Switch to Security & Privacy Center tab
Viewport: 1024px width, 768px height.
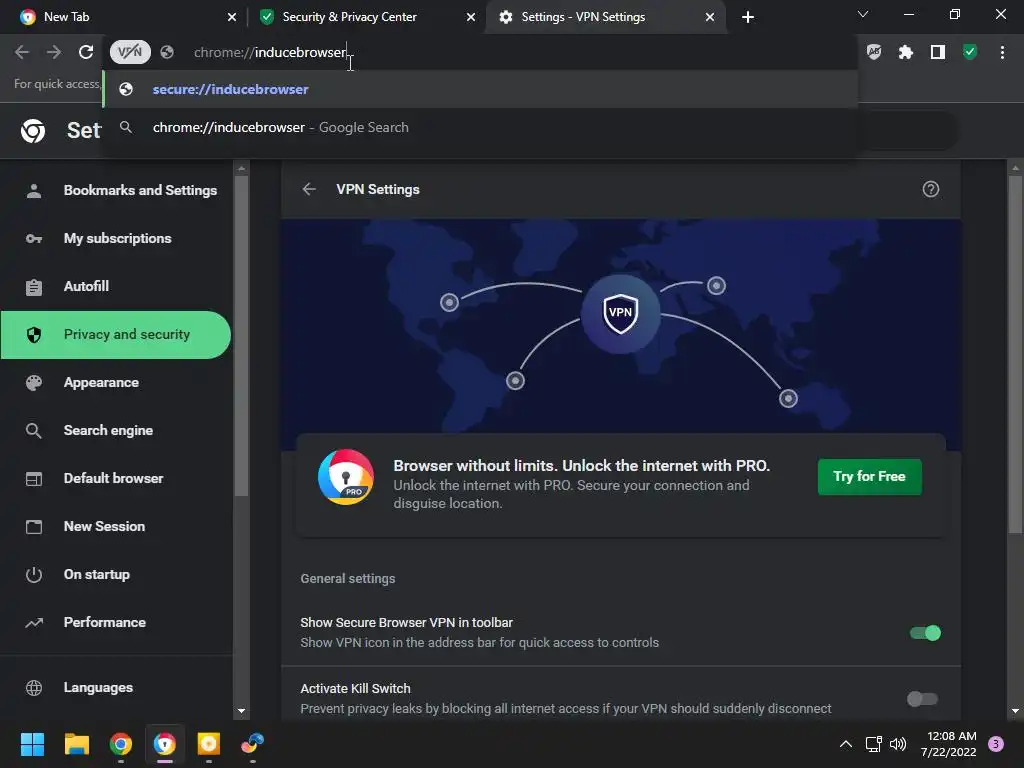click(366, 17)
